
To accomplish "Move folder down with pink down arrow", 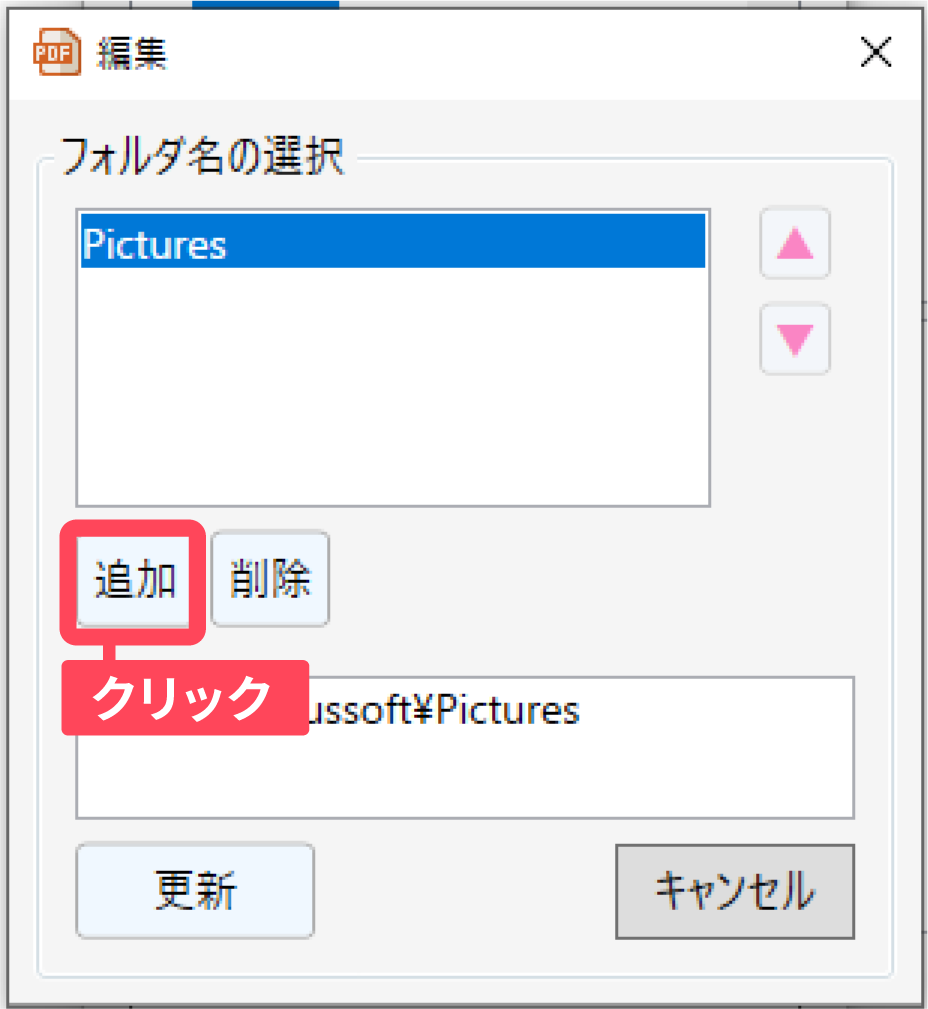I will (795, 338).
